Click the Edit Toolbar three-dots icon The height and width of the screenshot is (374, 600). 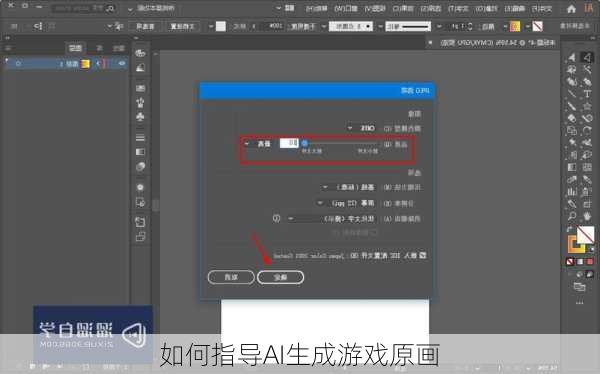(580, 302)
